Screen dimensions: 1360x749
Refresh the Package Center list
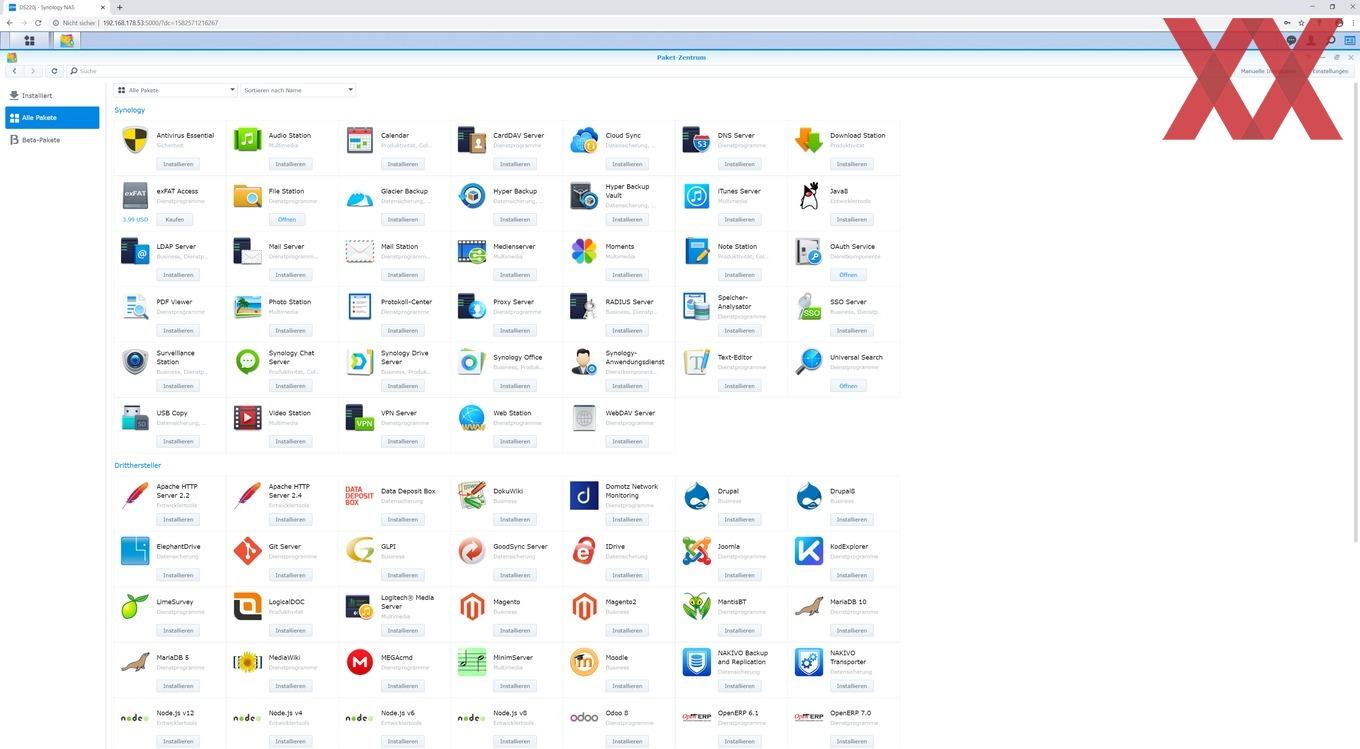pyautogui.click(x=54, y=71)
